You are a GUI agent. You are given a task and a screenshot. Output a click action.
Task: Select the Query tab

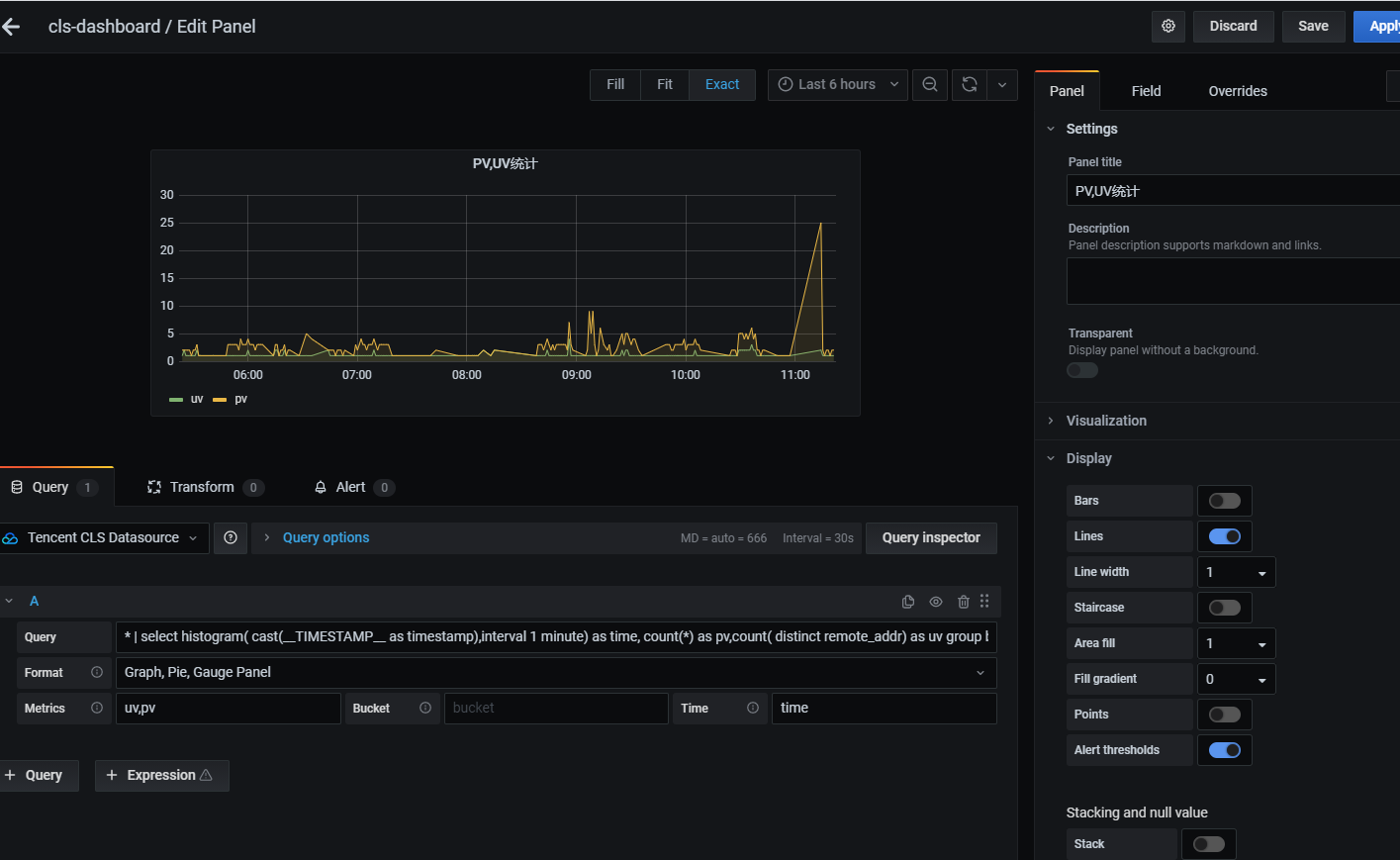56,487
